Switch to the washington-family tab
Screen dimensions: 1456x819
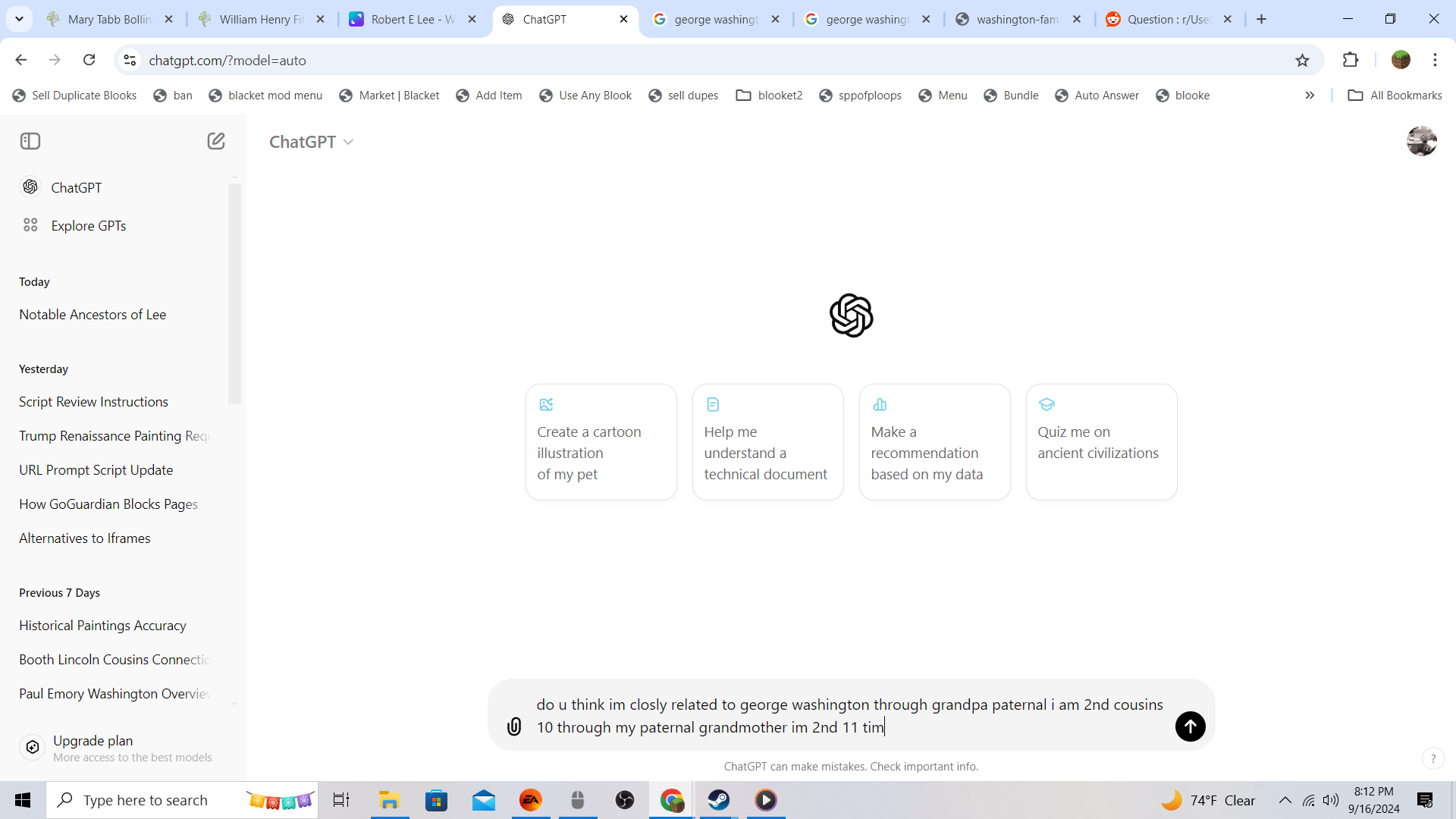[1018, 20]
